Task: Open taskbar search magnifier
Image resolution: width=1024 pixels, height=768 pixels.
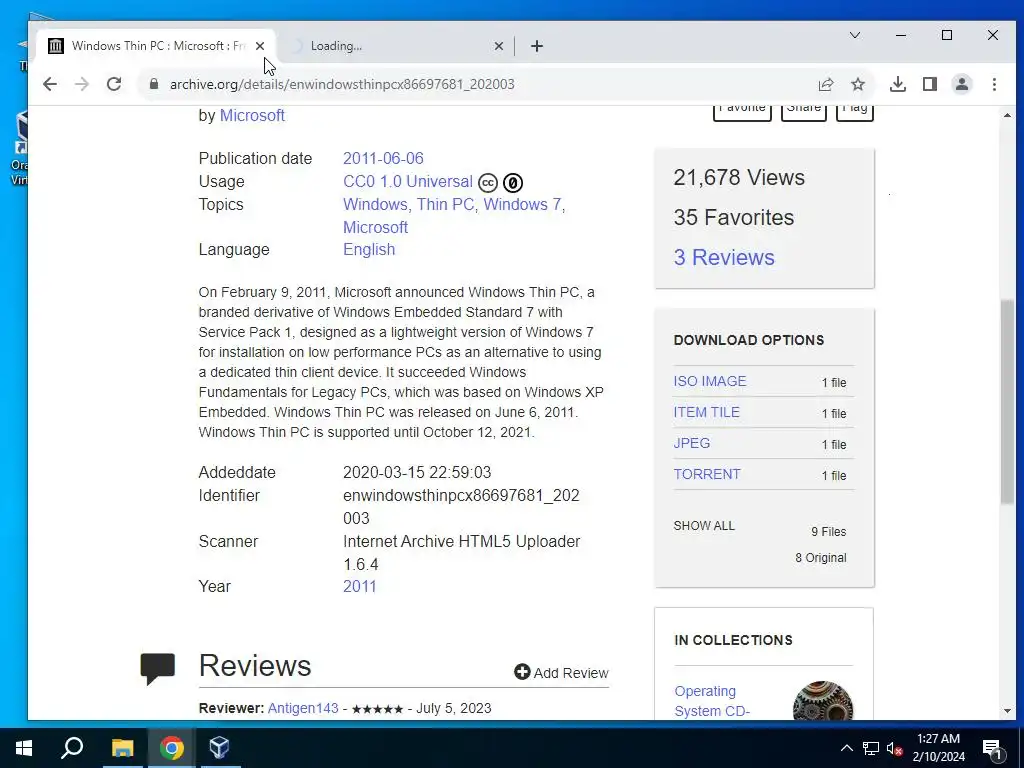Action: pyautogui.click(x=72, y=748)
